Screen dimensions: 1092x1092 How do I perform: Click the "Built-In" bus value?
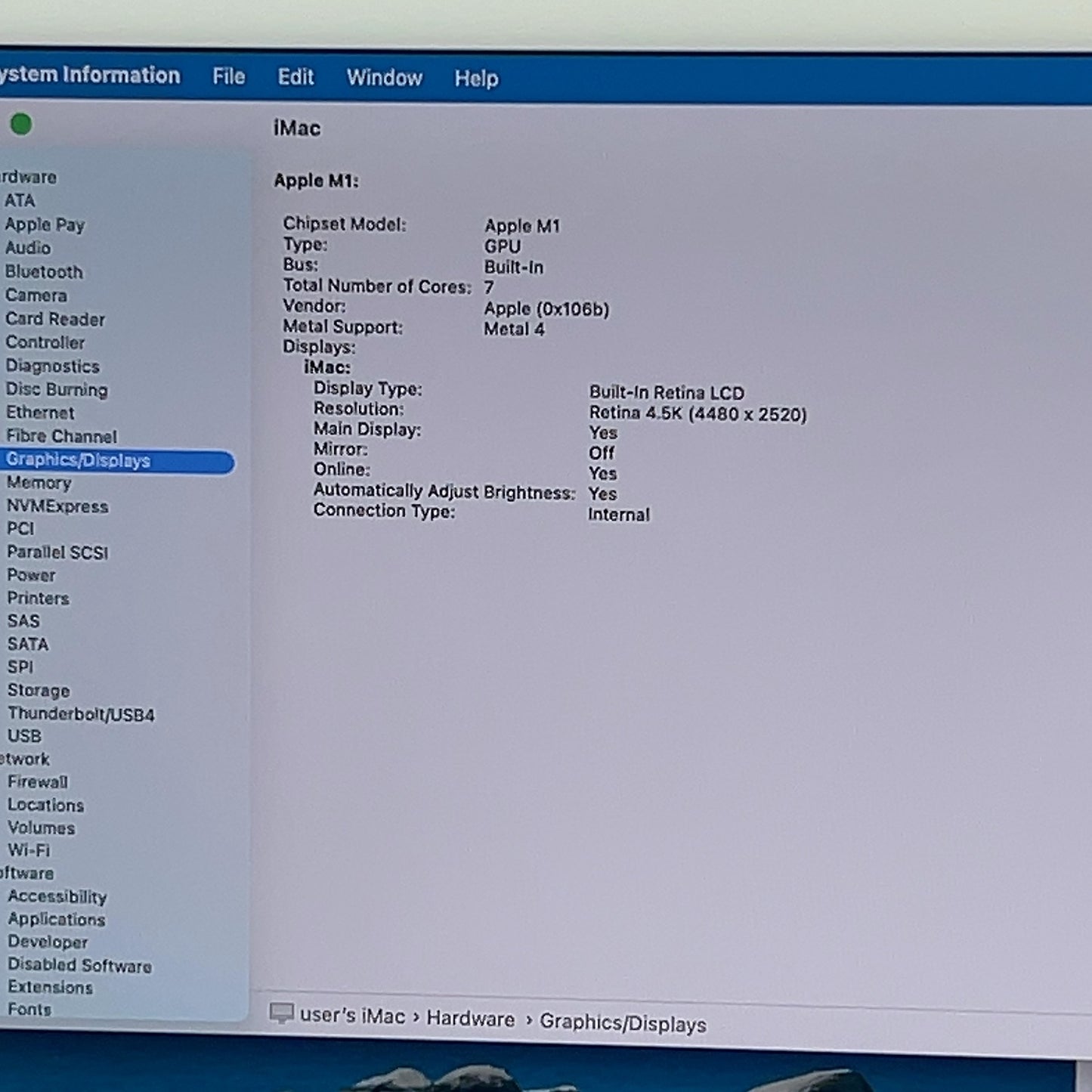point(513,268)
